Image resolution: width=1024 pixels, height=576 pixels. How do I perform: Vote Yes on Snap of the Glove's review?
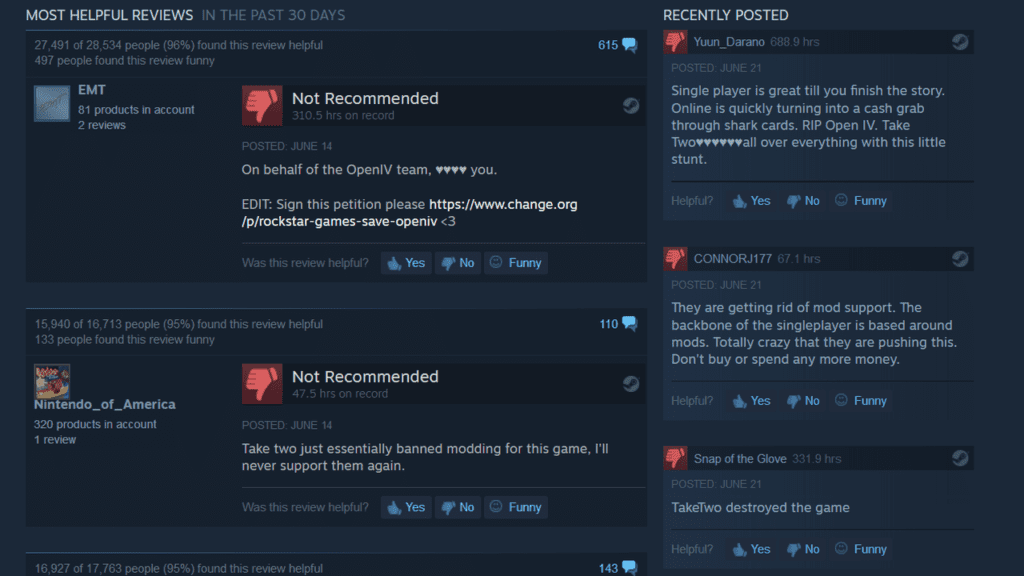click(x=752, y=549)
